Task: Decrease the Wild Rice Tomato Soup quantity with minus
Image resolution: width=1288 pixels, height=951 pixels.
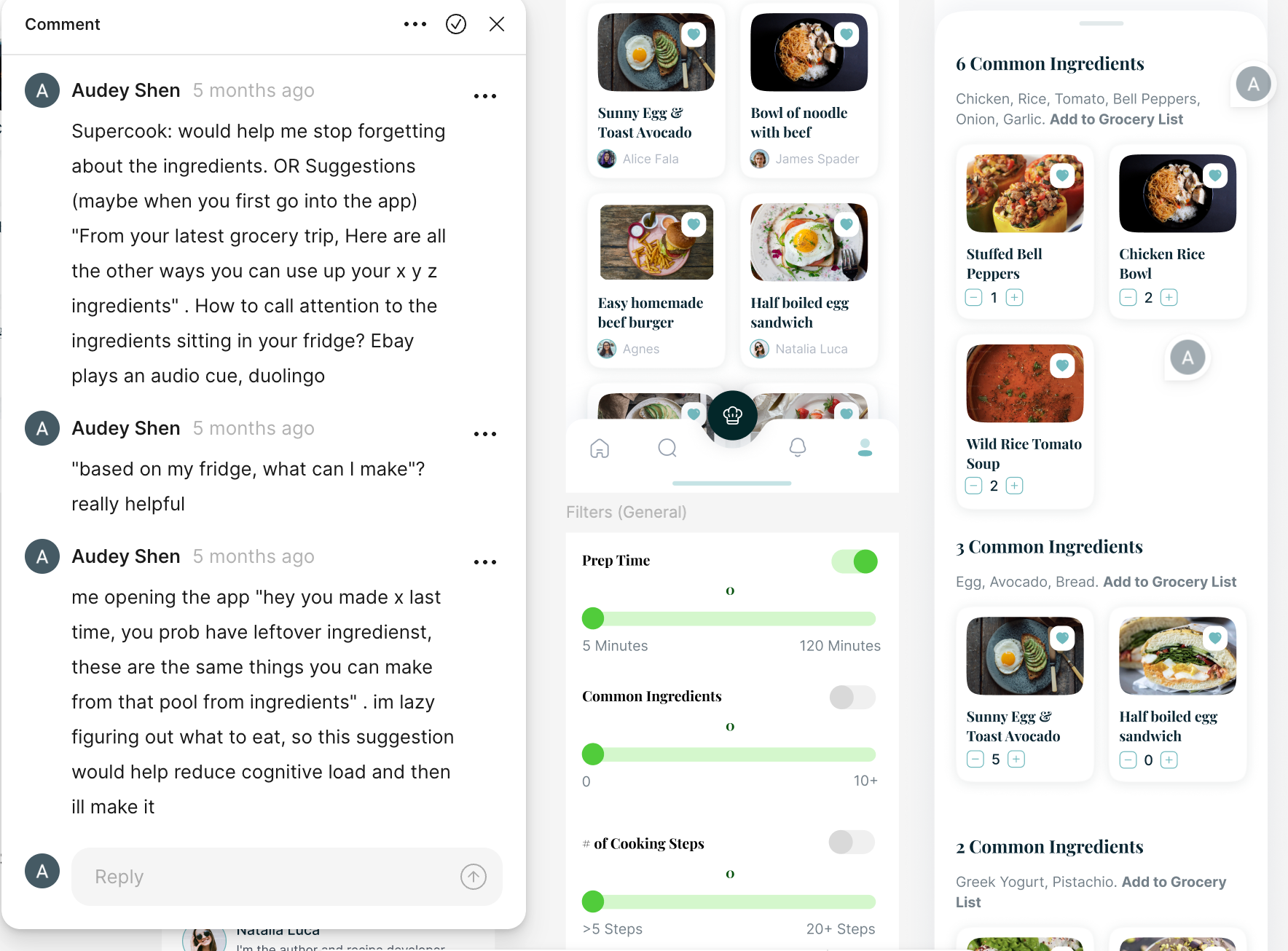Action: [973, 486]
